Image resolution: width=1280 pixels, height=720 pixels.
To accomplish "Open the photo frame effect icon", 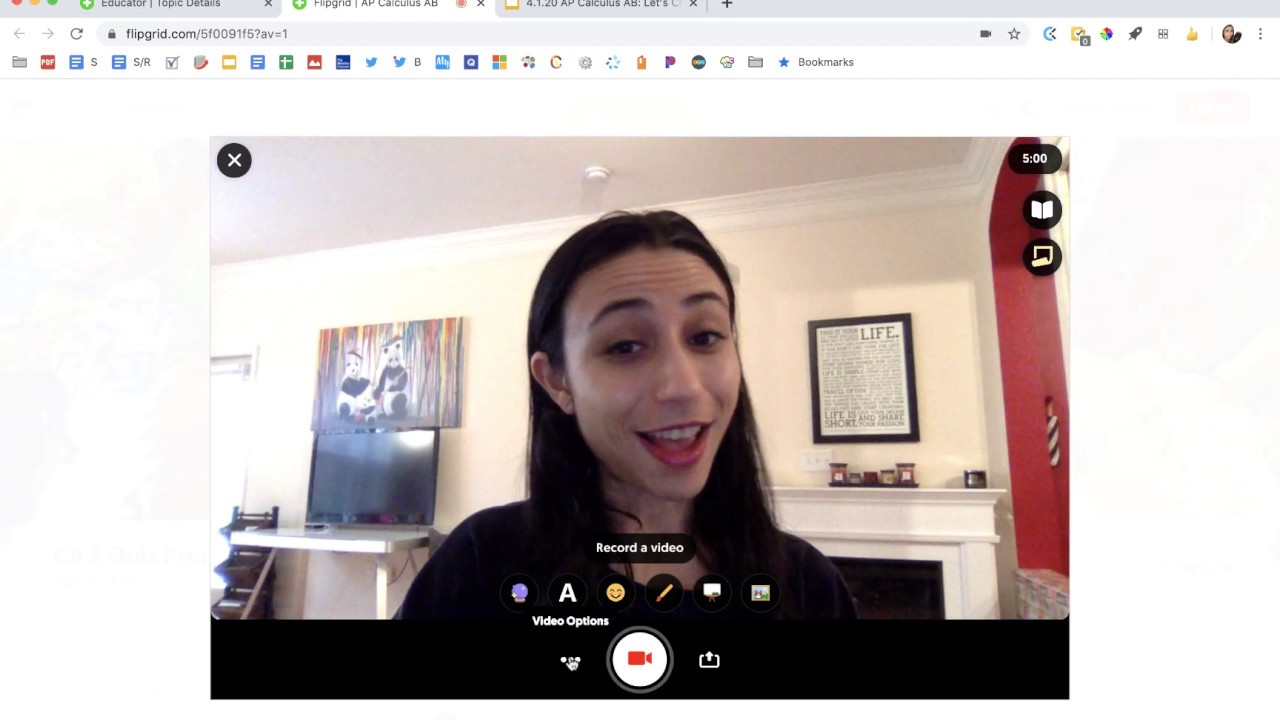I will pos(760,593).
